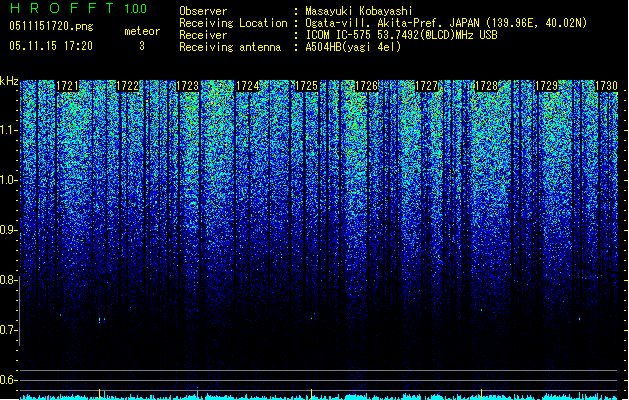Select the 1727 time marker
This screenshot has width=629, height=400.
(x=426, y=86)
